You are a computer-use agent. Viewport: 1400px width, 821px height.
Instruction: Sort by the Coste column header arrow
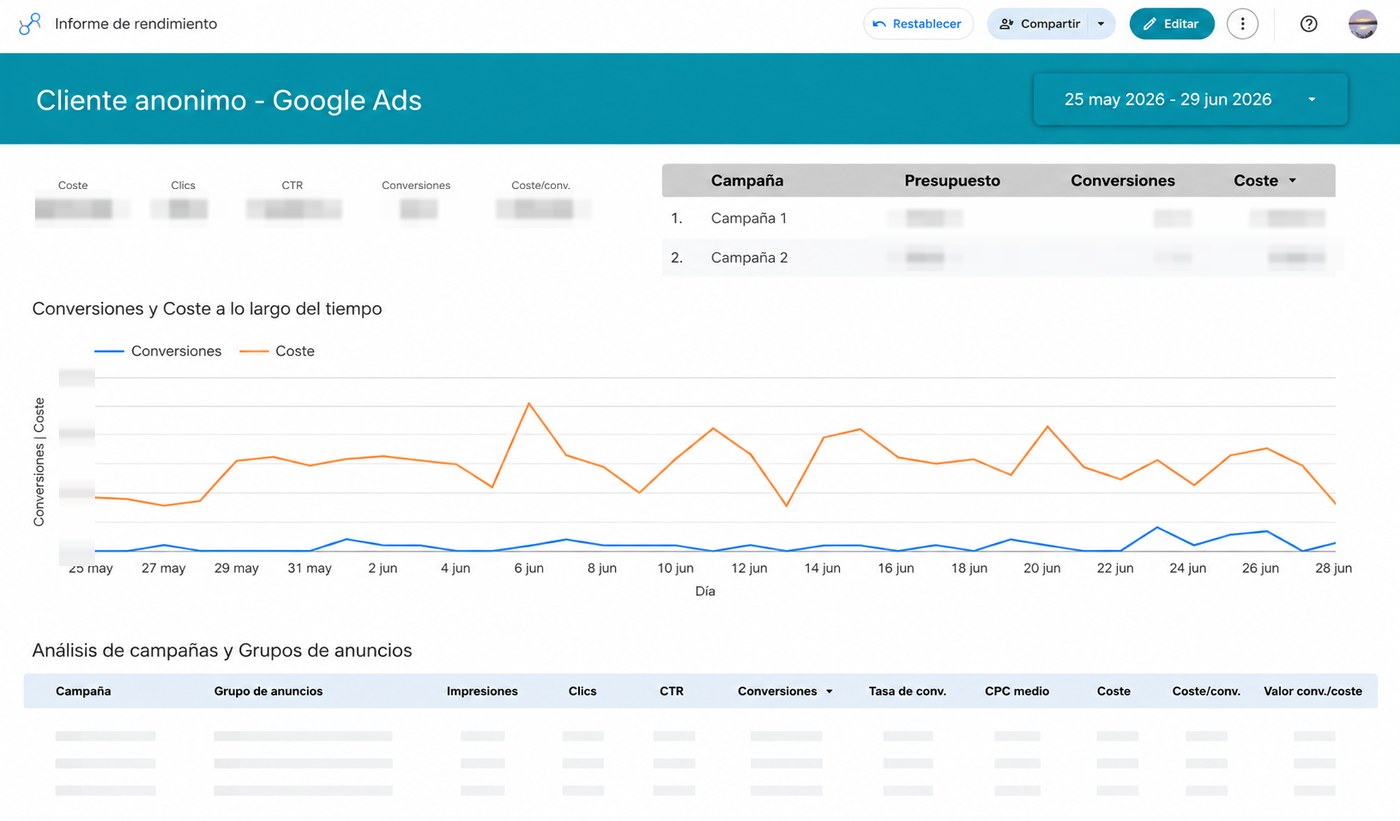(x=1292, y=181)
